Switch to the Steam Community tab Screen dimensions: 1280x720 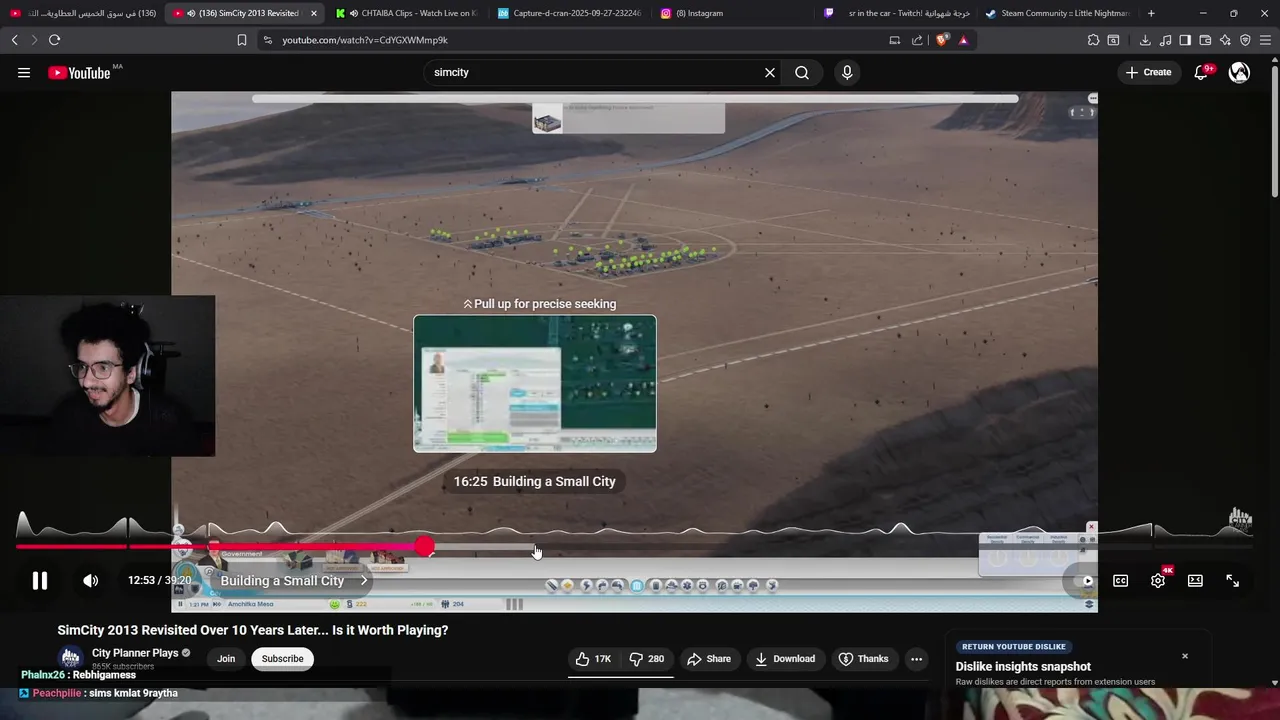click(x=1057, y=13)
